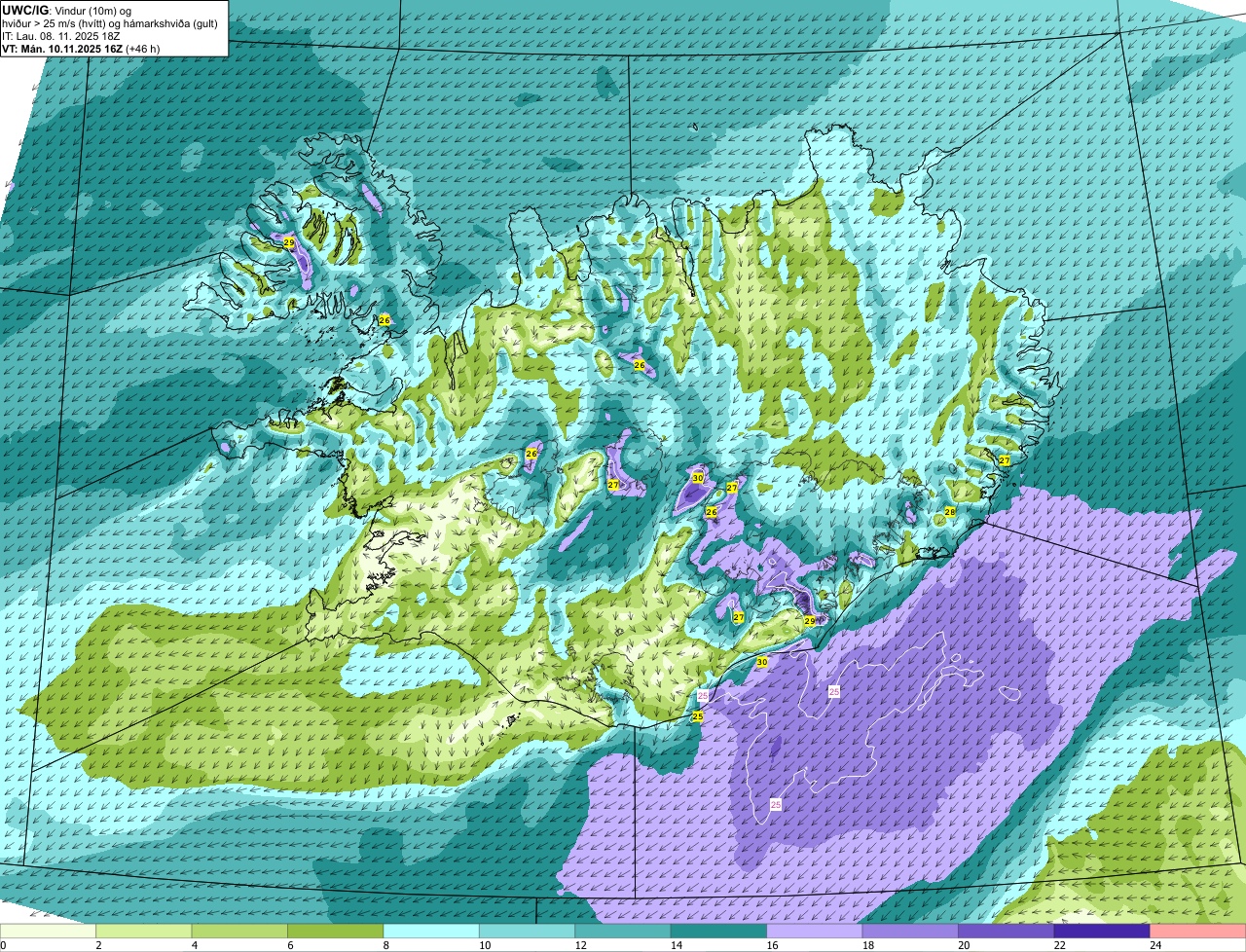Viewport: 1246px width, 952px height.
Task: Click the '6' tick label on color scale
Action: point(290,945)
